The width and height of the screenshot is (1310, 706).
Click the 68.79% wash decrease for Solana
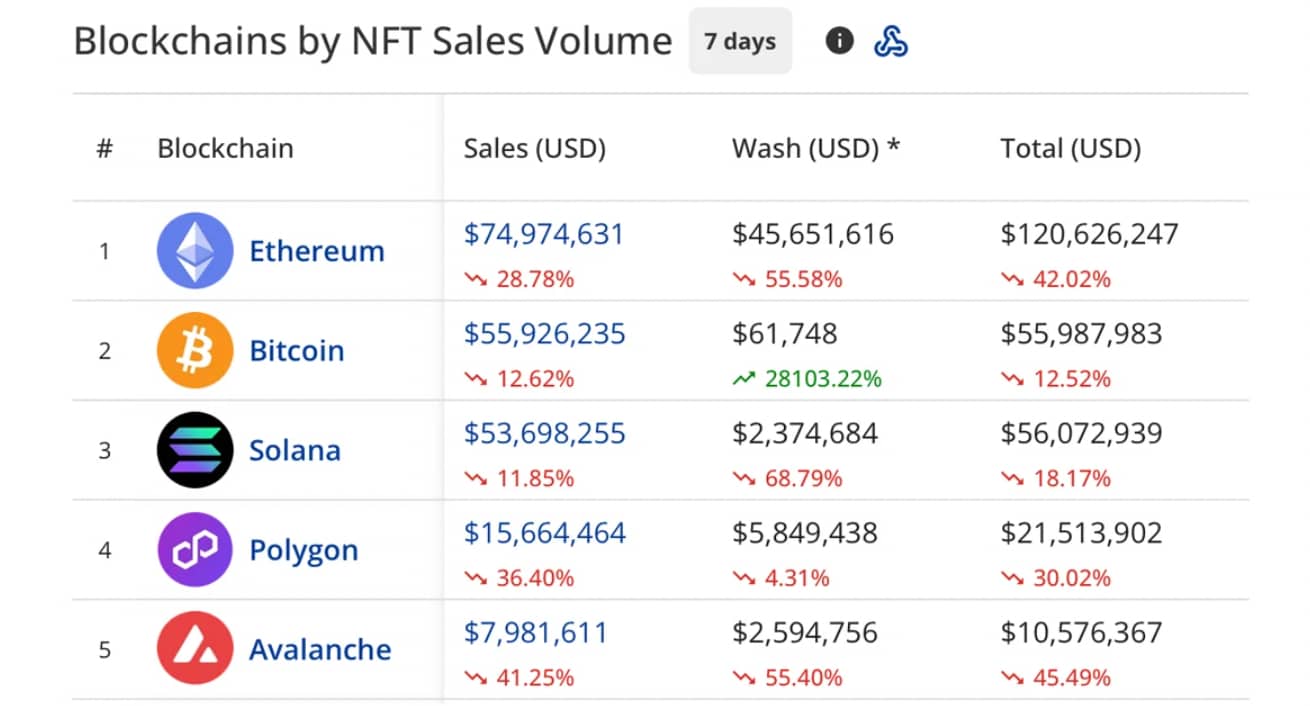point(788,479)
